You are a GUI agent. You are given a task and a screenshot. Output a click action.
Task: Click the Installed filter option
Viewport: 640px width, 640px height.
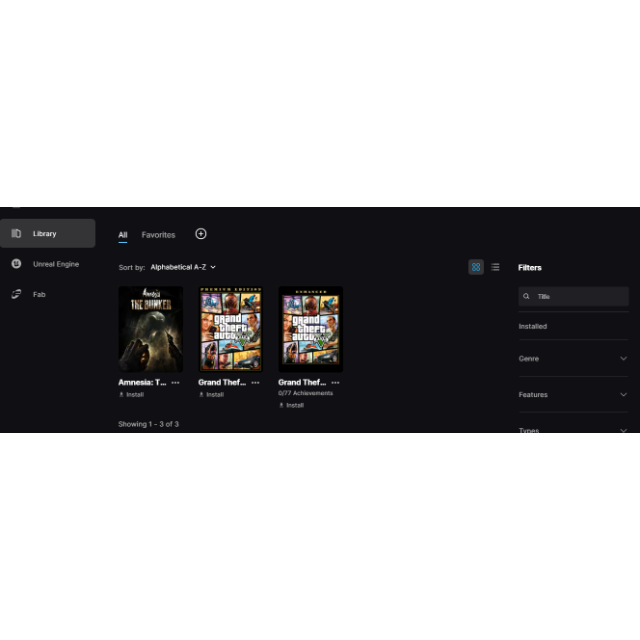click(533, 327)
